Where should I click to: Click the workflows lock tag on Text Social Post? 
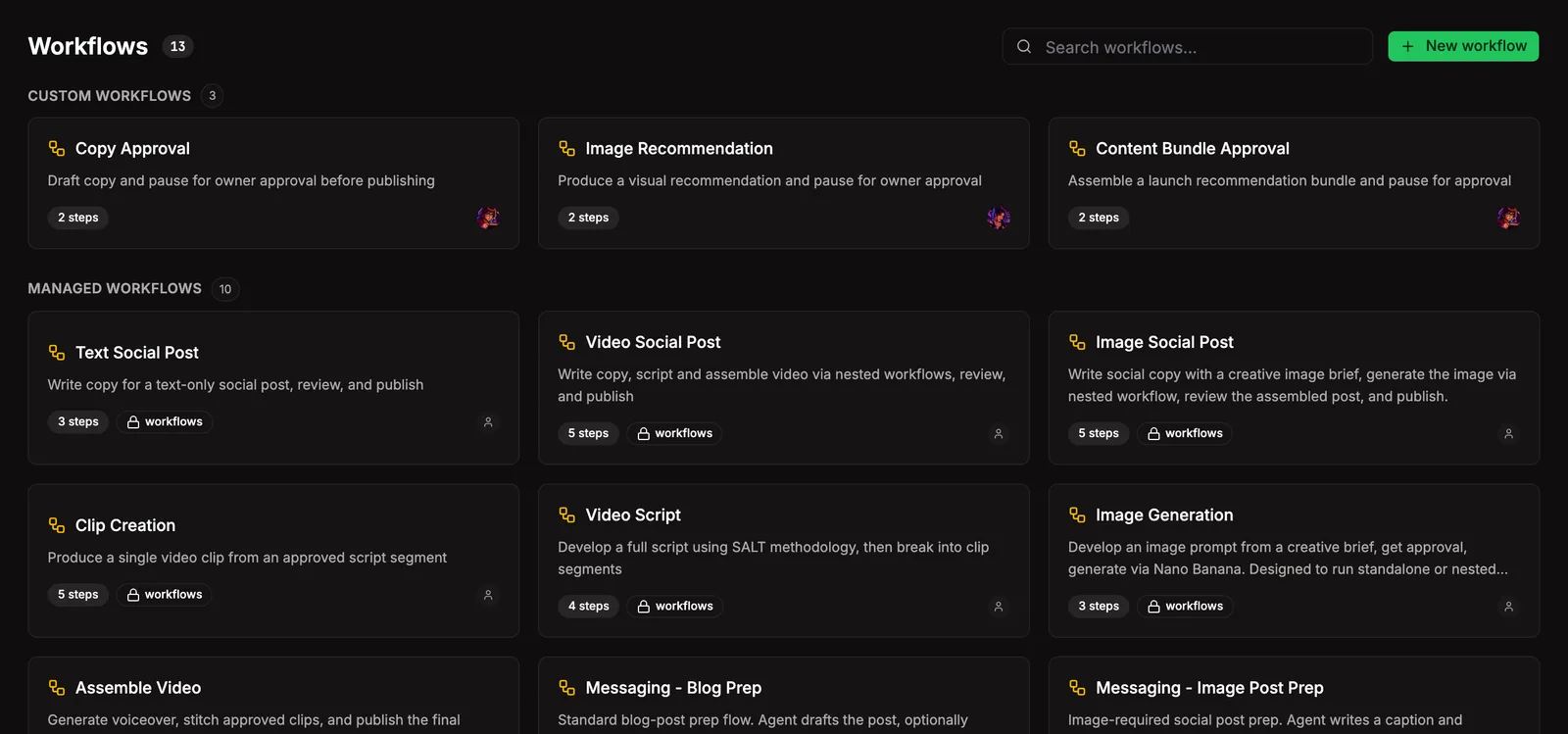[x=165, y=422]
